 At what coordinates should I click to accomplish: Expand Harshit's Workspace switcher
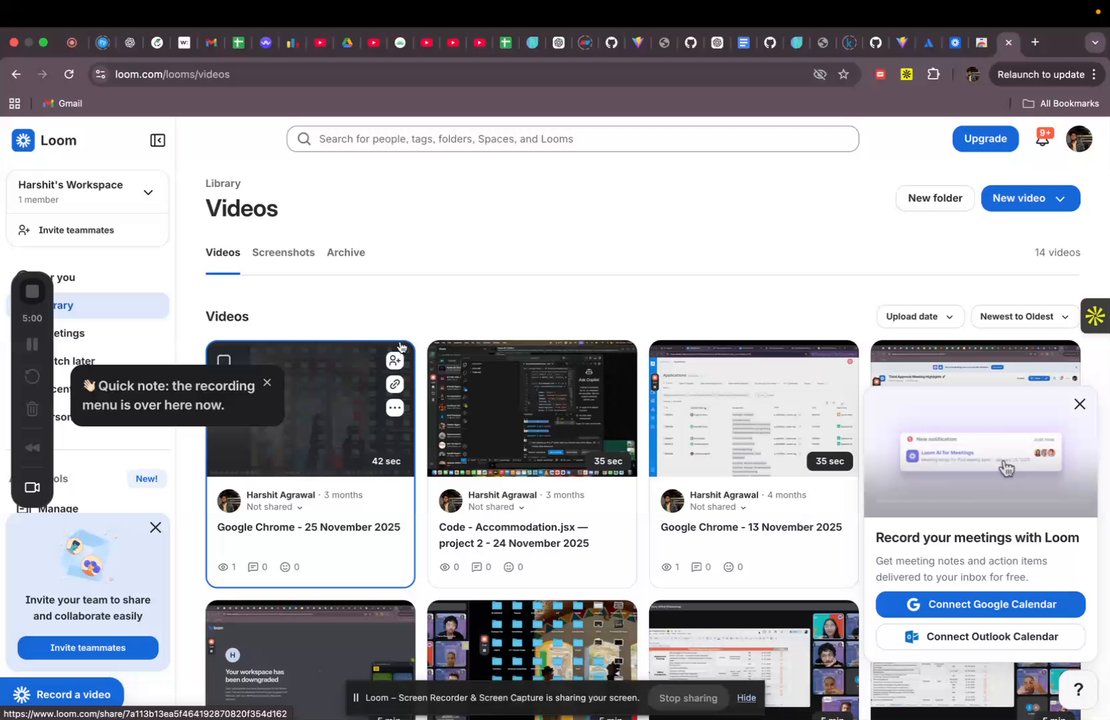148,192
